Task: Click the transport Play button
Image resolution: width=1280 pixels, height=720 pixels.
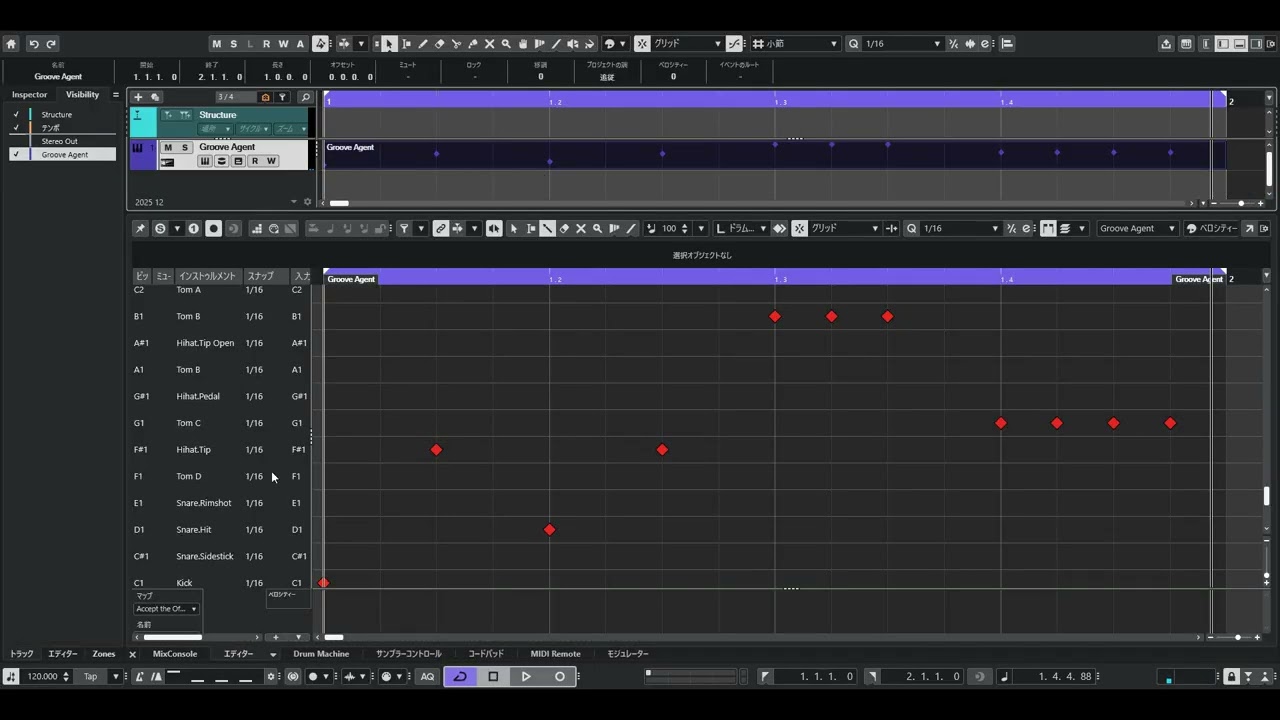Action: [526, 677]
